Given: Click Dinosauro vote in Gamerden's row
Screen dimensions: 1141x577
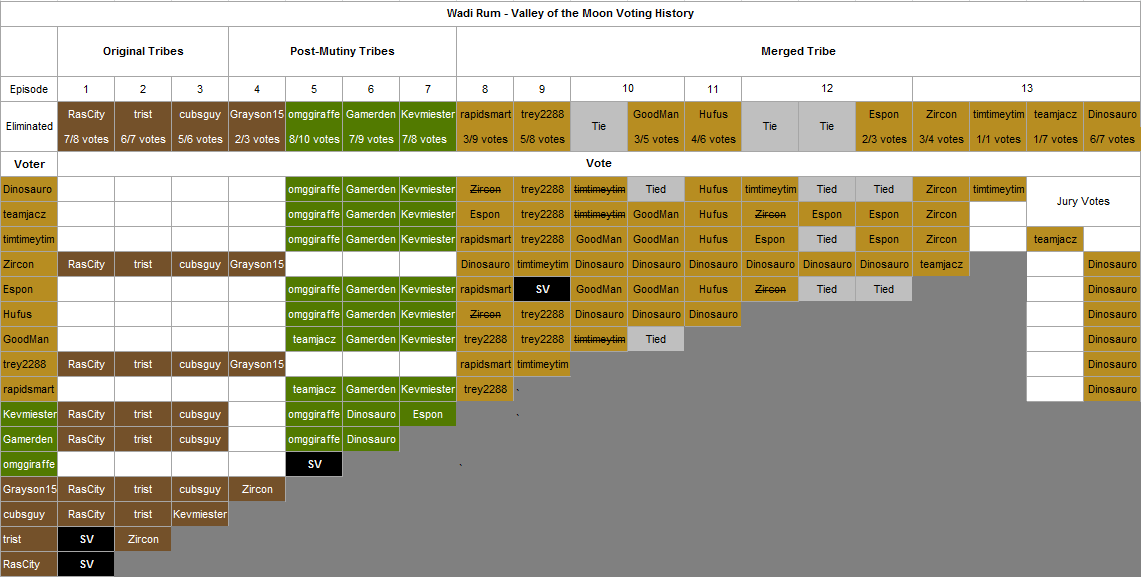Looking at the screenshot, I should point(370,439).
